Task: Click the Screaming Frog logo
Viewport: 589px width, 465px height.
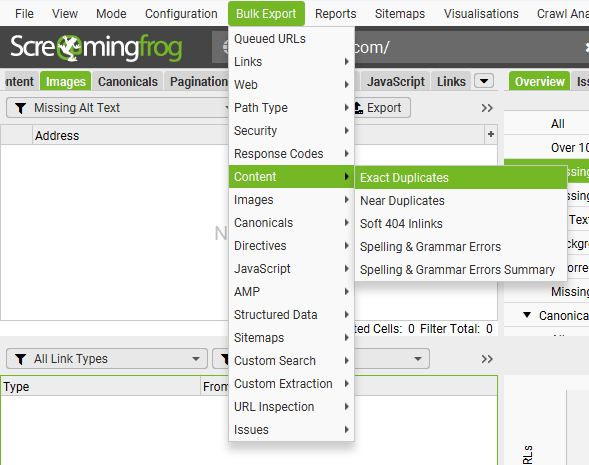Action: (97, 48)
